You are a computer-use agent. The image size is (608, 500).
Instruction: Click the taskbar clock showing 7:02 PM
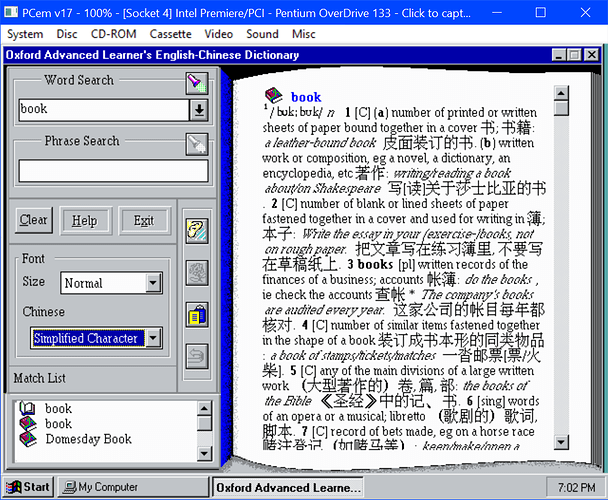click(x=576, y=487)
